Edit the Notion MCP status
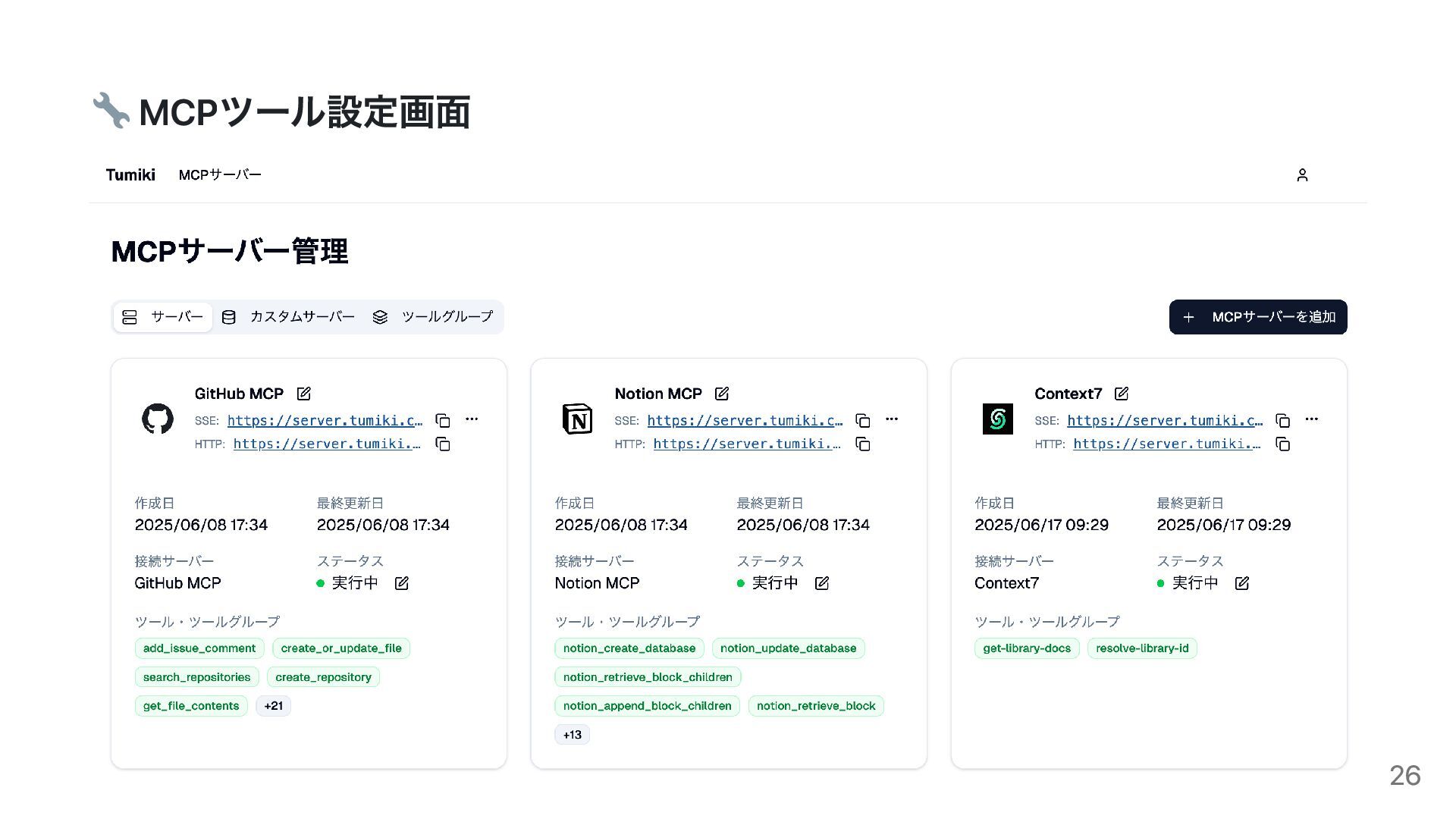This screenshot has height=819, width=1456. (x=822, y=583)
